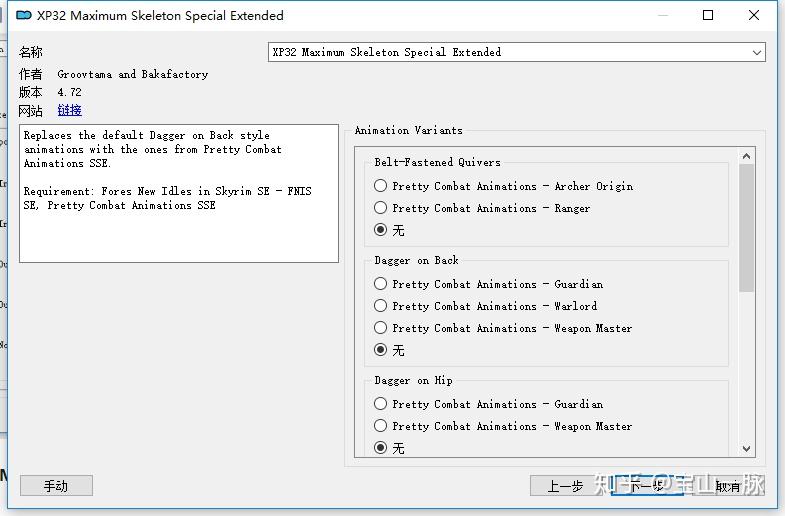Click the scroll up arrow in Animation Variants
This screenshot has width=785, height=516.
tap(746, 156)
